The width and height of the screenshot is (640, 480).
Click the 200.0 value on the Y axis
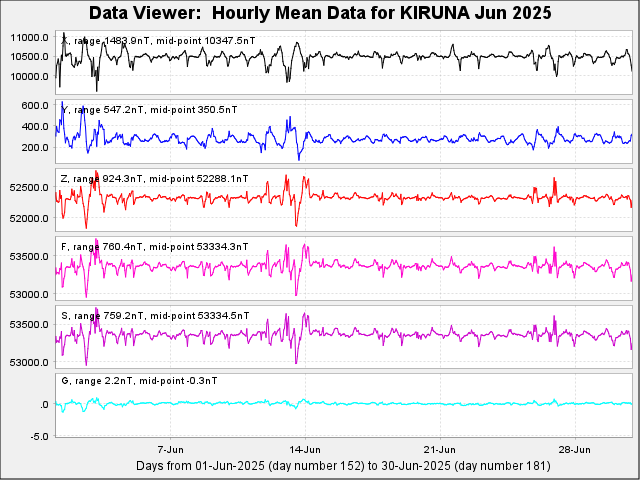37,147
